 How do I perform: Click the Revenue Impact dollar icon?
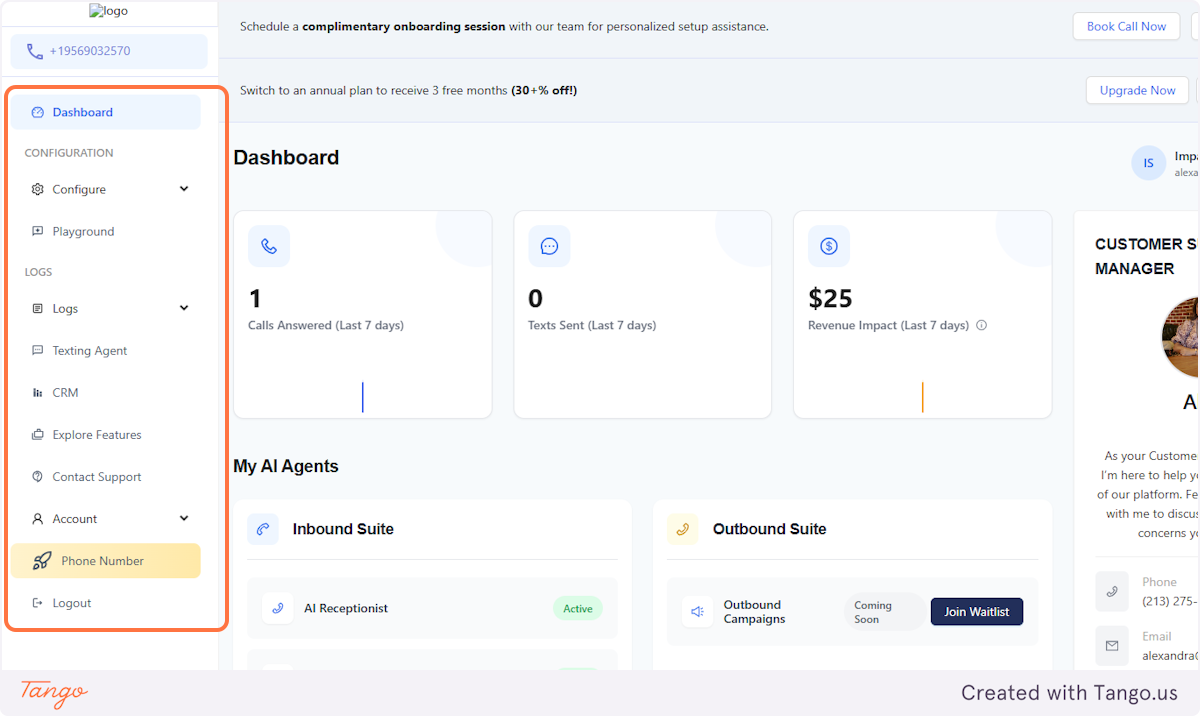tap(828, 246)
